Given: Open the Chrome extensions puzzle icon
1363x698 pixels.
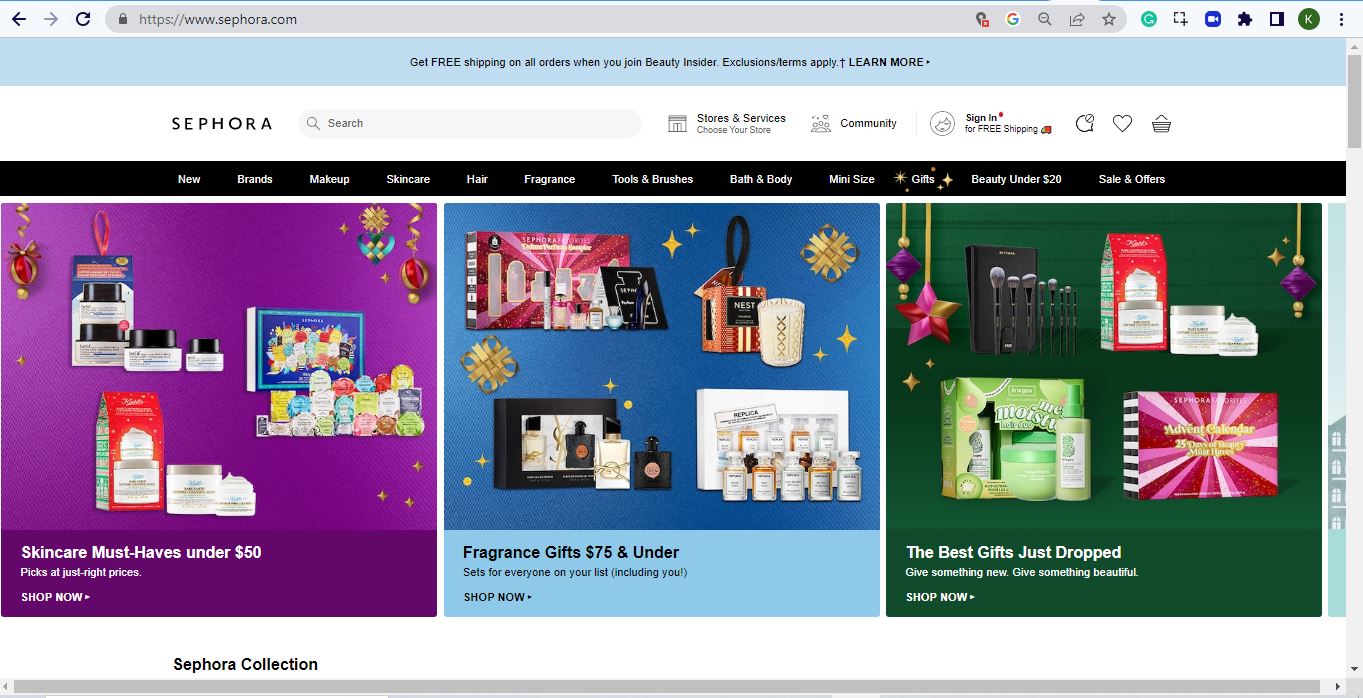Looking at the screenshot, I should pyautogui.click(x=1244, y=19).
